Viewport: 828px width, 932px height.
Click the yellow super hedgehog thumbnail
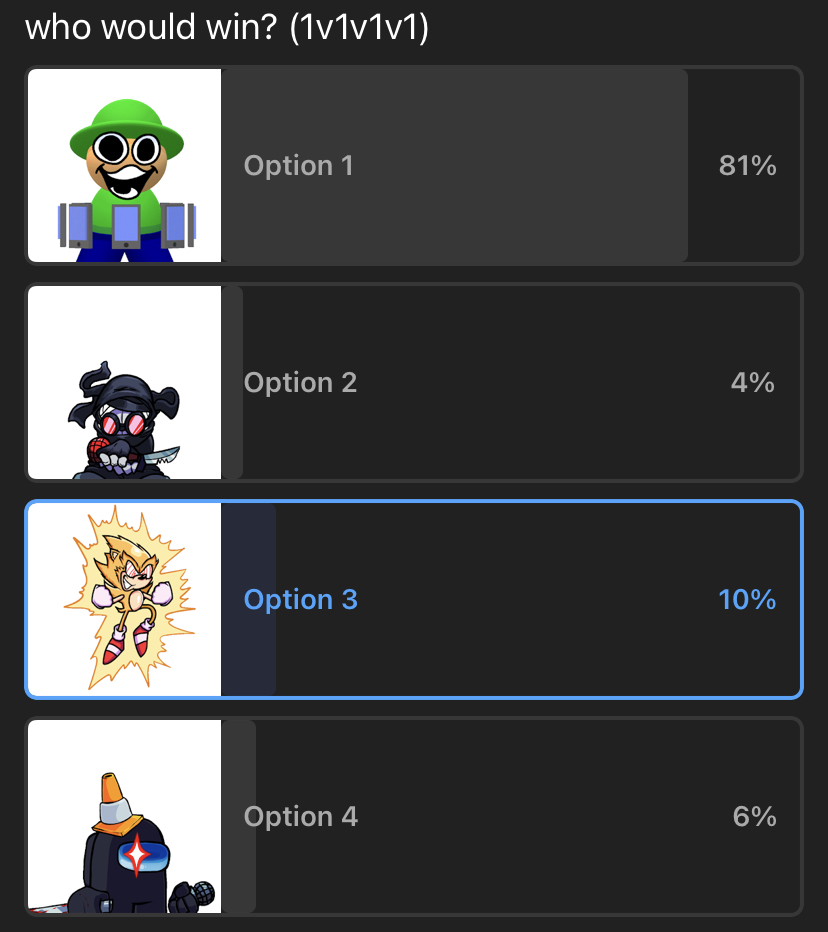point(124,599)
